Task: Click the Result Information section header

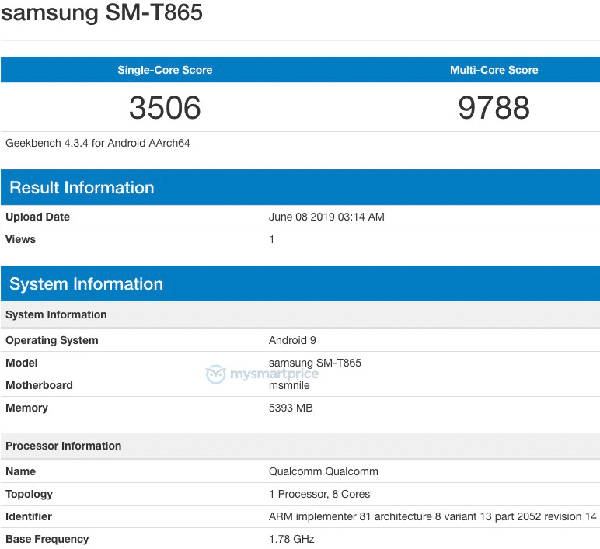Action: (x=82, y=188)
